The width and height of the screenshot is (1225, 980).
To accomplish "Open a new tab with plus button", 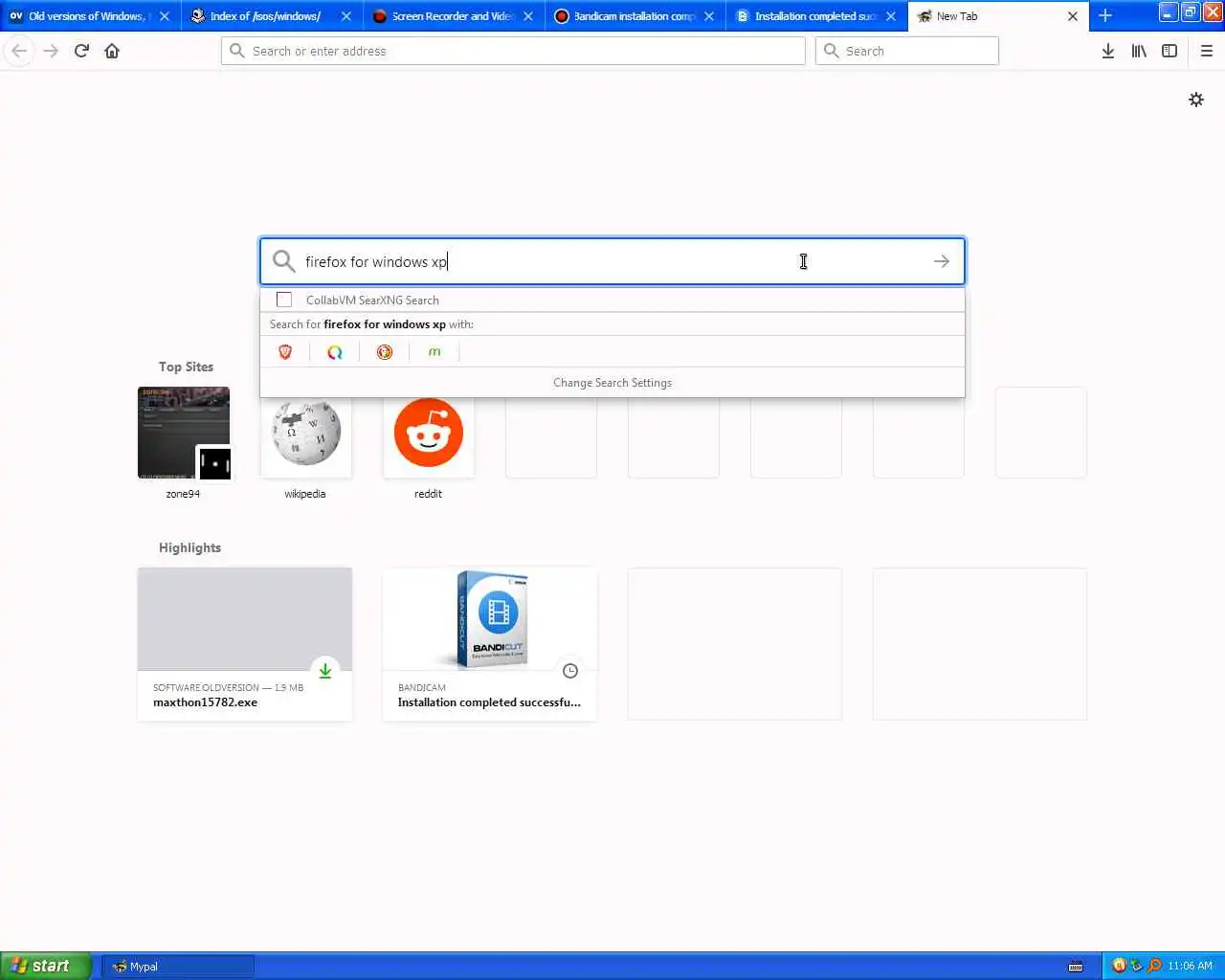I will pyautogui.click(x=1105, y=15).
